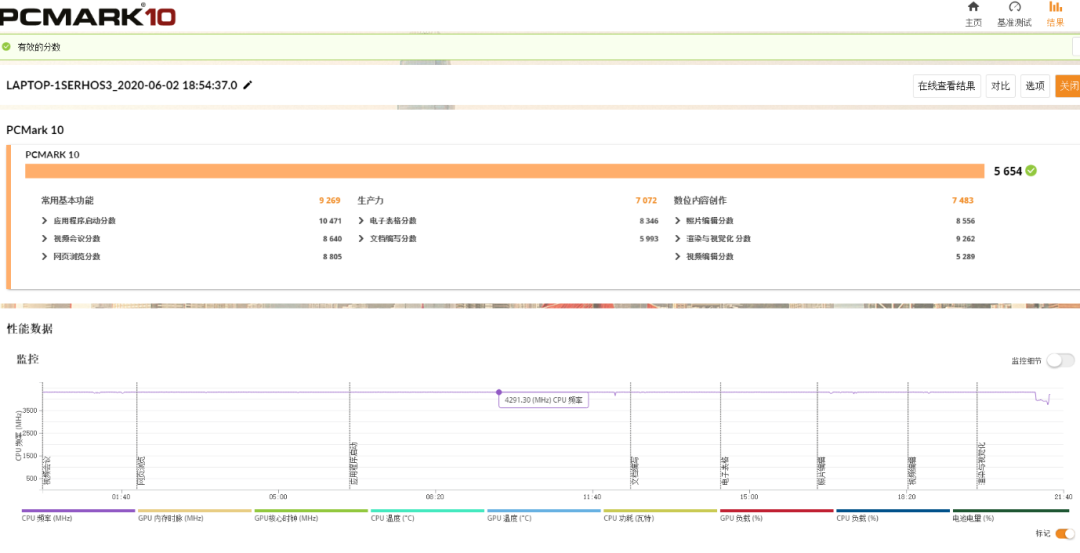Select the 电池电量 (%) legend swatch
The height and width of the screenshot is (553, 1080).
point(1010,511)
